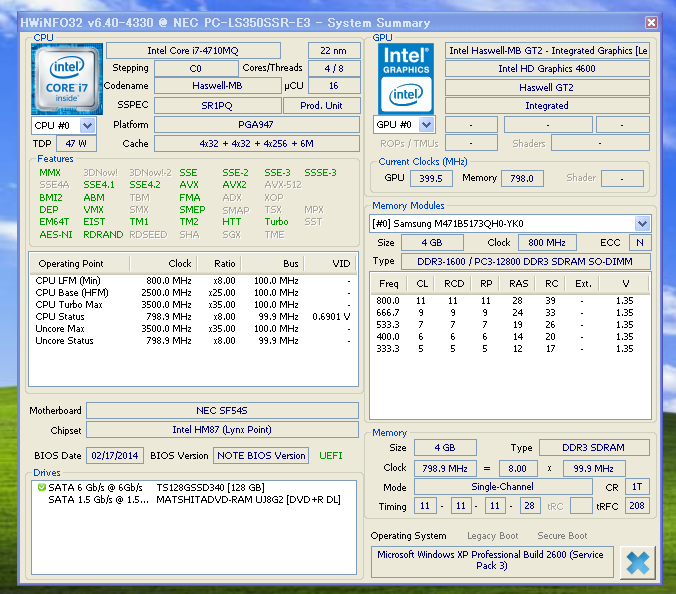Open the Samsung memory module dropdown
This screenshot has width=676, height=594.
pyautogui.click(x=642, y=223)
